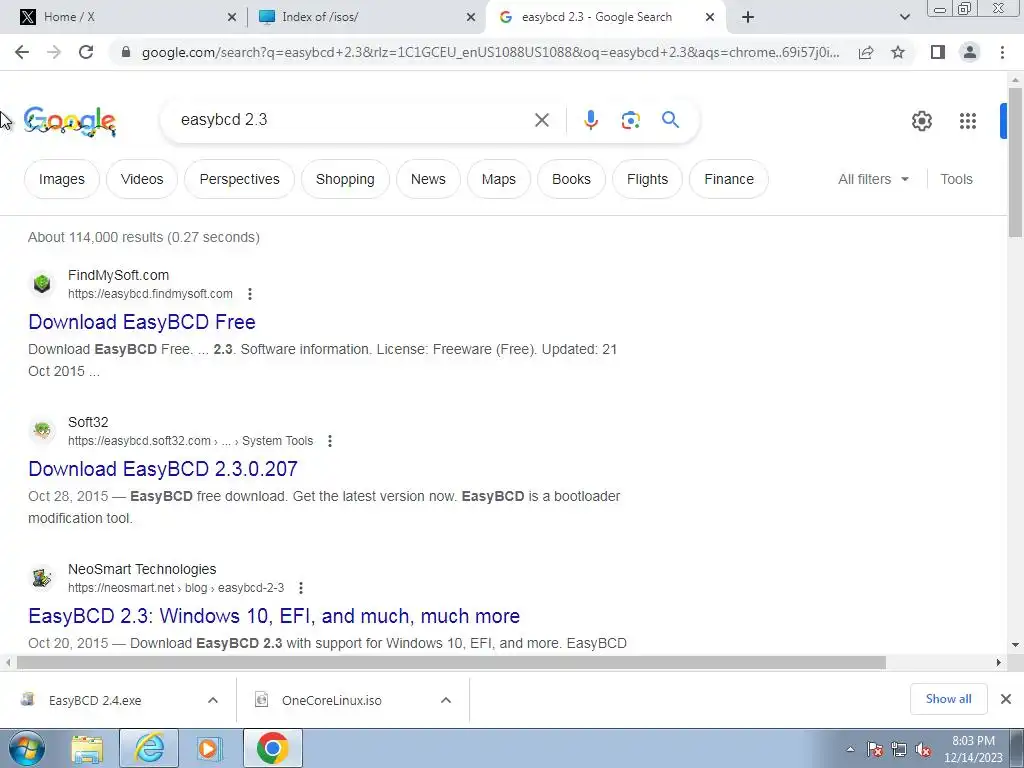Viewport: 1024px width, 768px height.
Task: Select the Maps filter
Action: (x=498, y=179)
